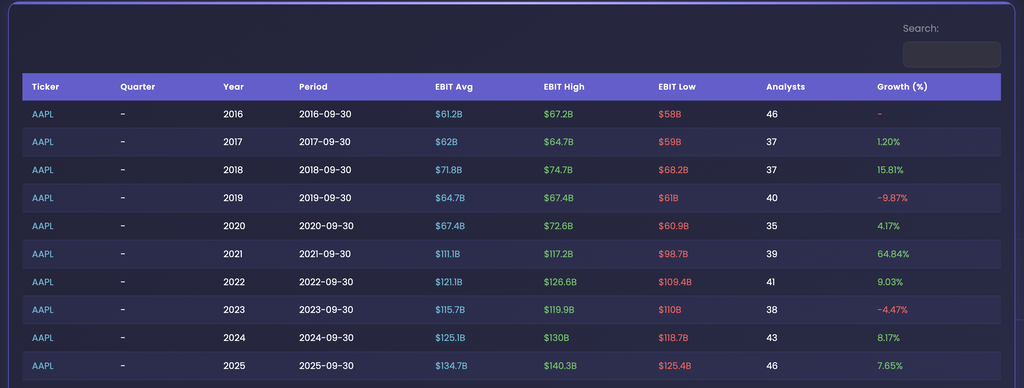Click EBIT Avg value $61.2B
This screenshot has height=388, width=1024.
coord(449,114)
